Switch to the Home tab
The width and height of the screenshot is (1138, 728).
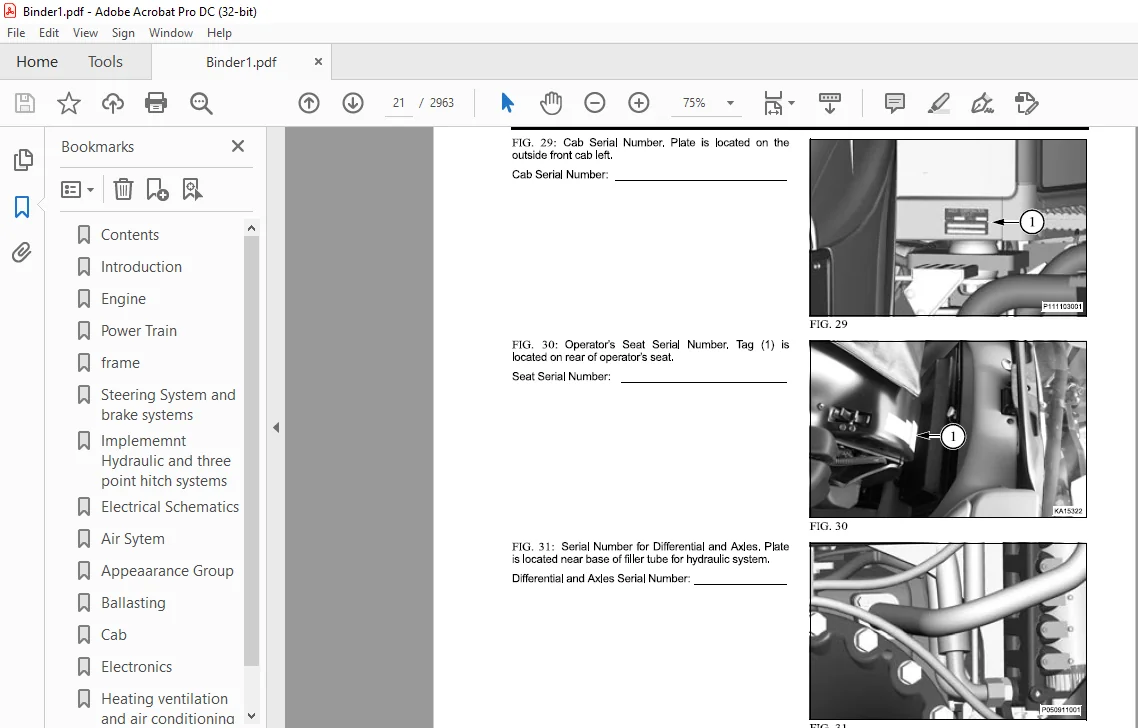pyautogui.click(x=37, y=62)
